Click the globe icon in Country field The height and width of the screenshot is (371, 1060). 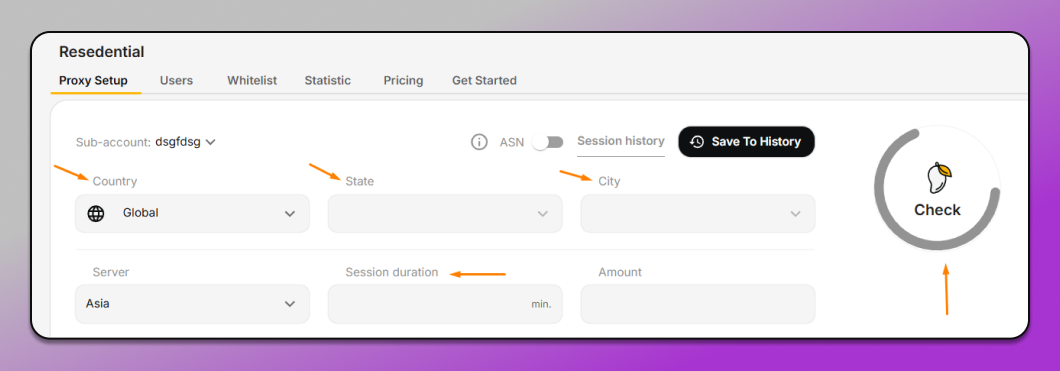coord(96,214)
